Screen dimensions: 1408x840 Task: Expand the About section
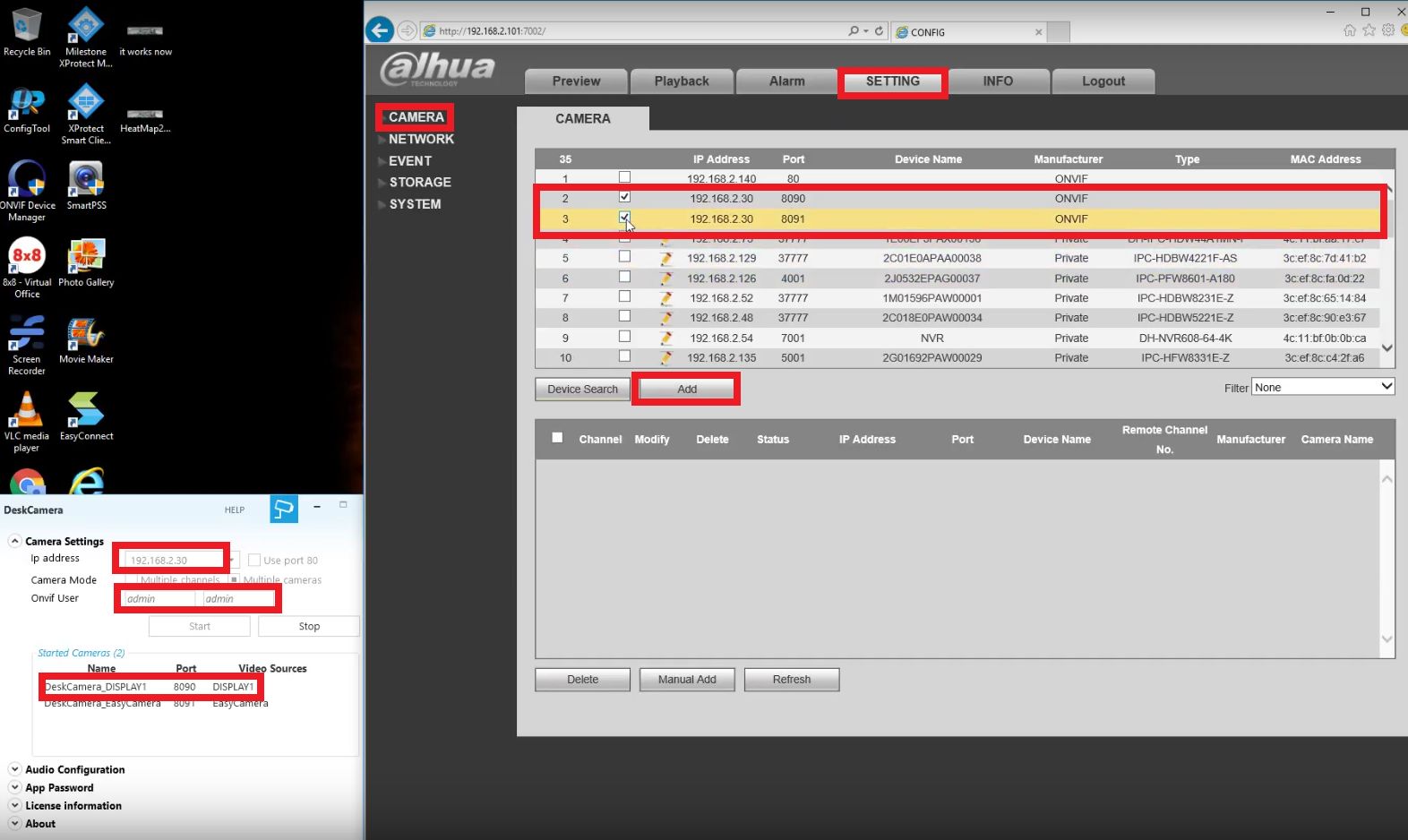pos(14,823)
